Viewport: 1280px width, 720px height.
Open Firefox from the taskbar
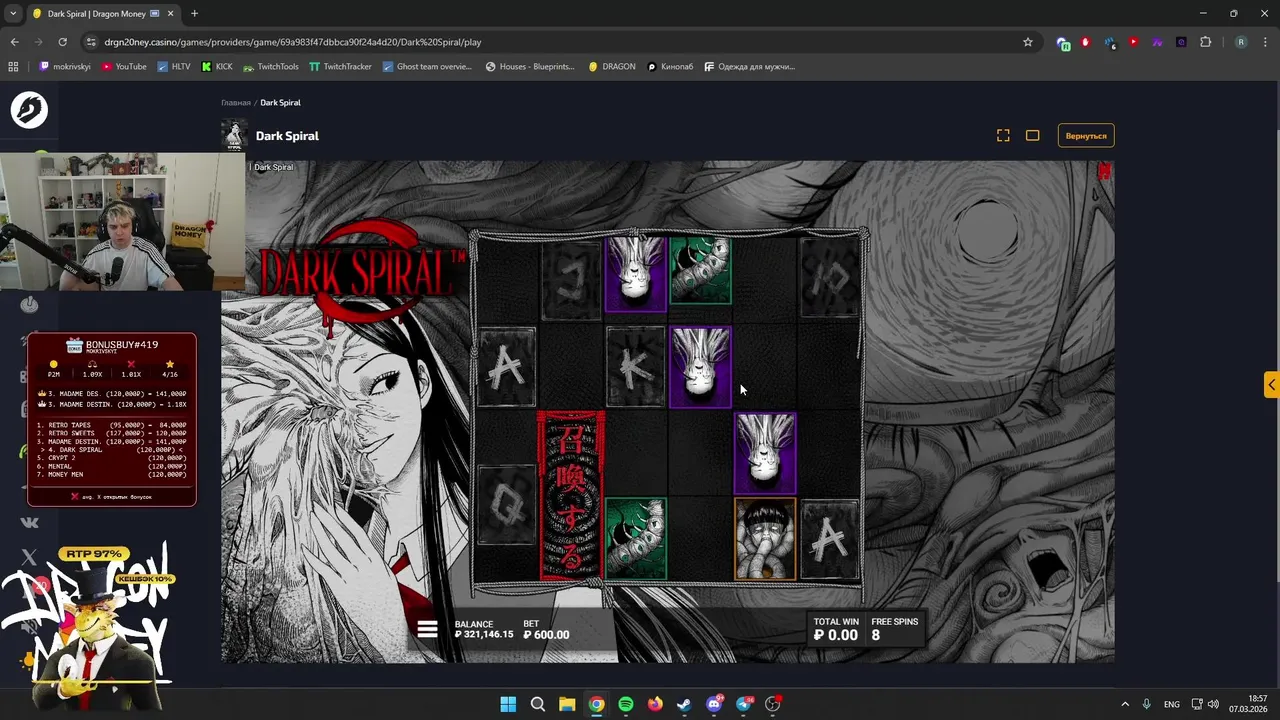655,704
